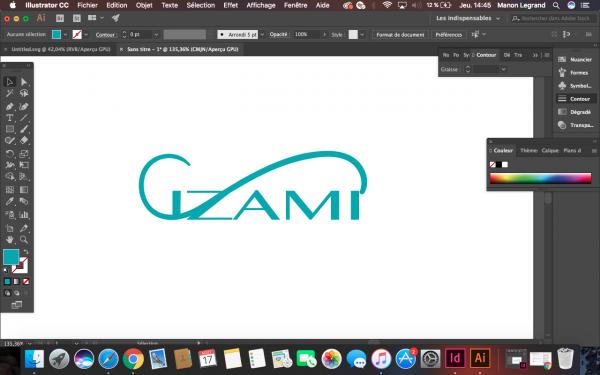Launch Google Chrome from the dock
Viewport: 600px width, 375px height.
point(133,359)
